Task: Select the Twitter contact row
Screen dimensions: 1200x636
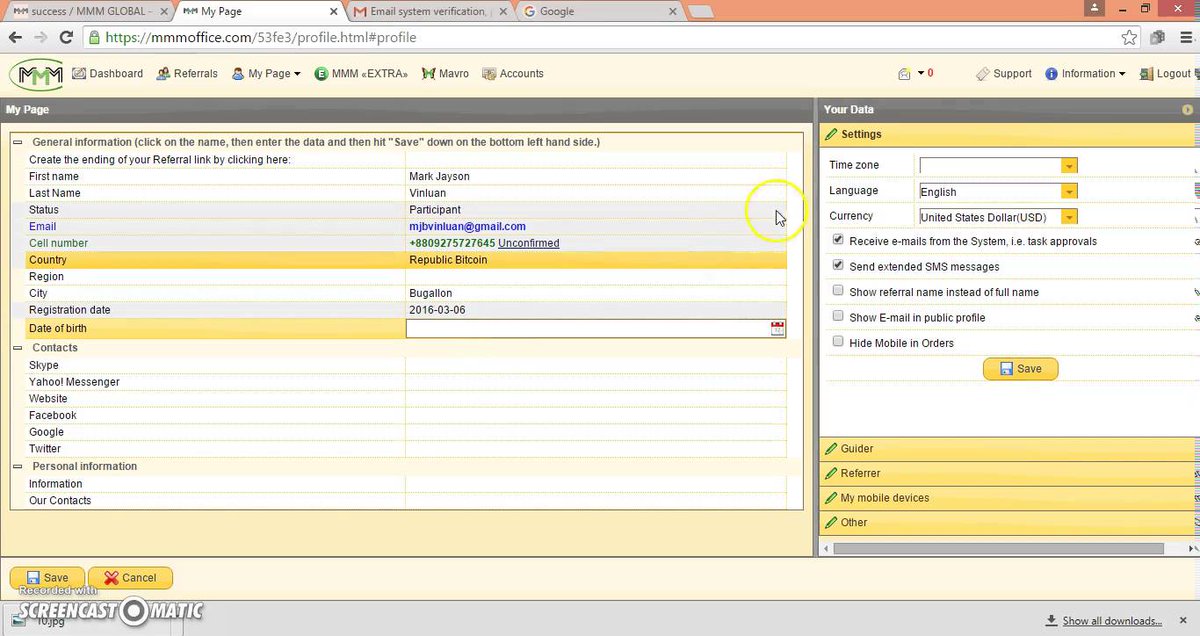Action: (407, 449)
